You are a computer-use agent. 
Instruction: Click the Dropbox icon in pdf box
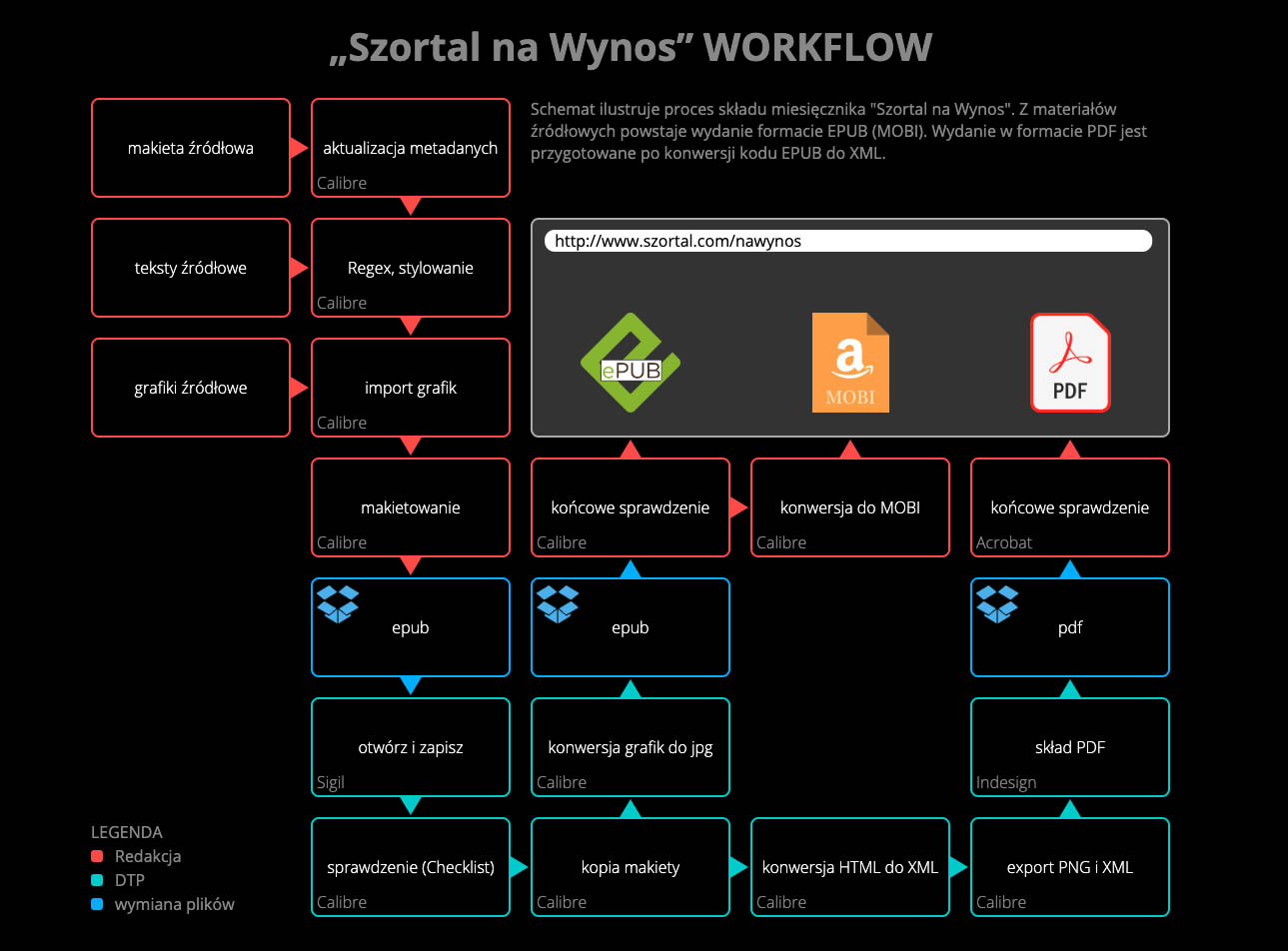(x=997, y=603)
